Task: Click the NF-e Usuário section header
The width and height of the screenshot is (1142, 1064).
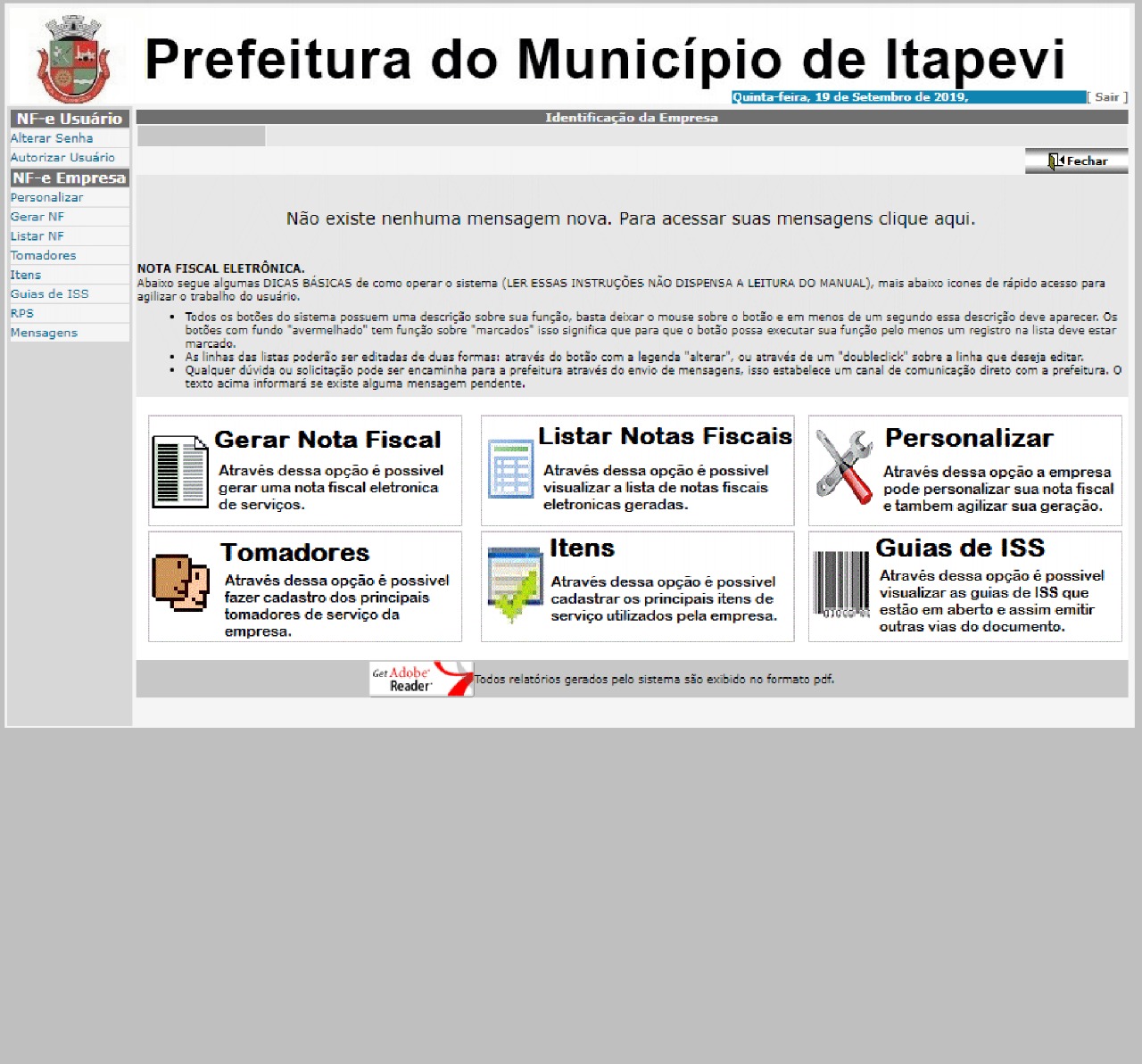Action: pos(70,119)
